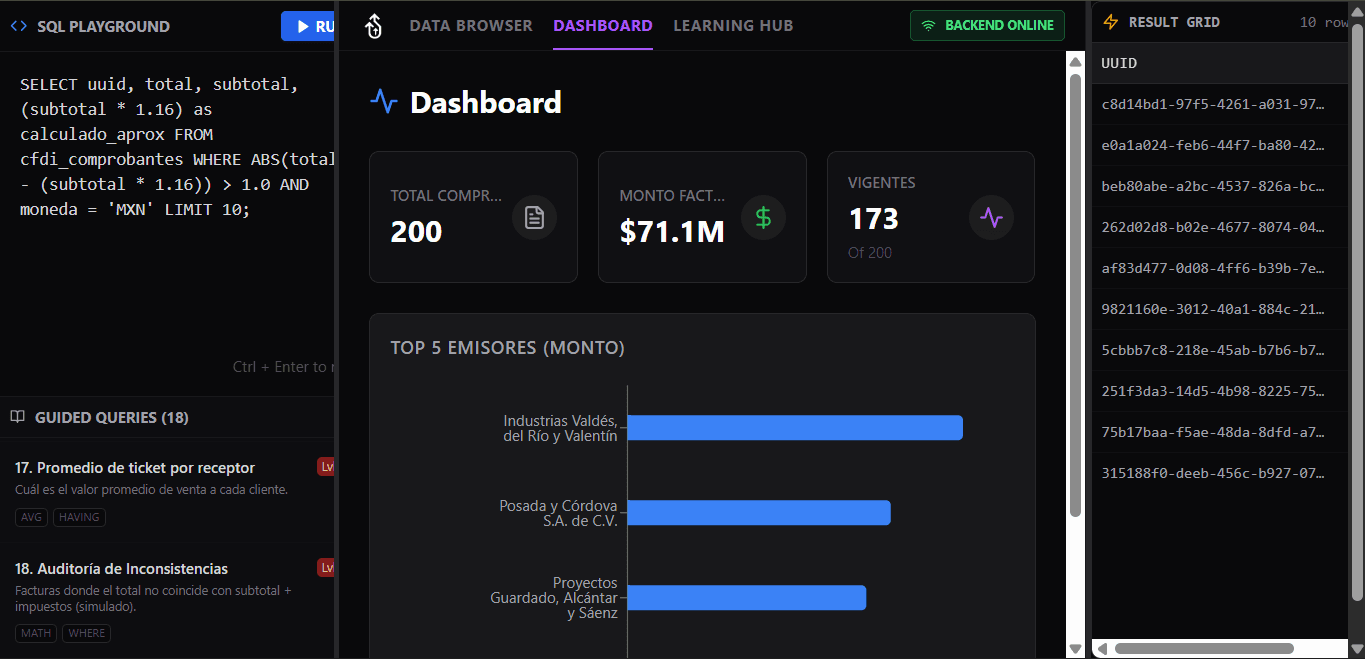The width and height of the screenshot is (1365, 659).
Task: Click the Backend Online status badge
Action: pos(987,26)
